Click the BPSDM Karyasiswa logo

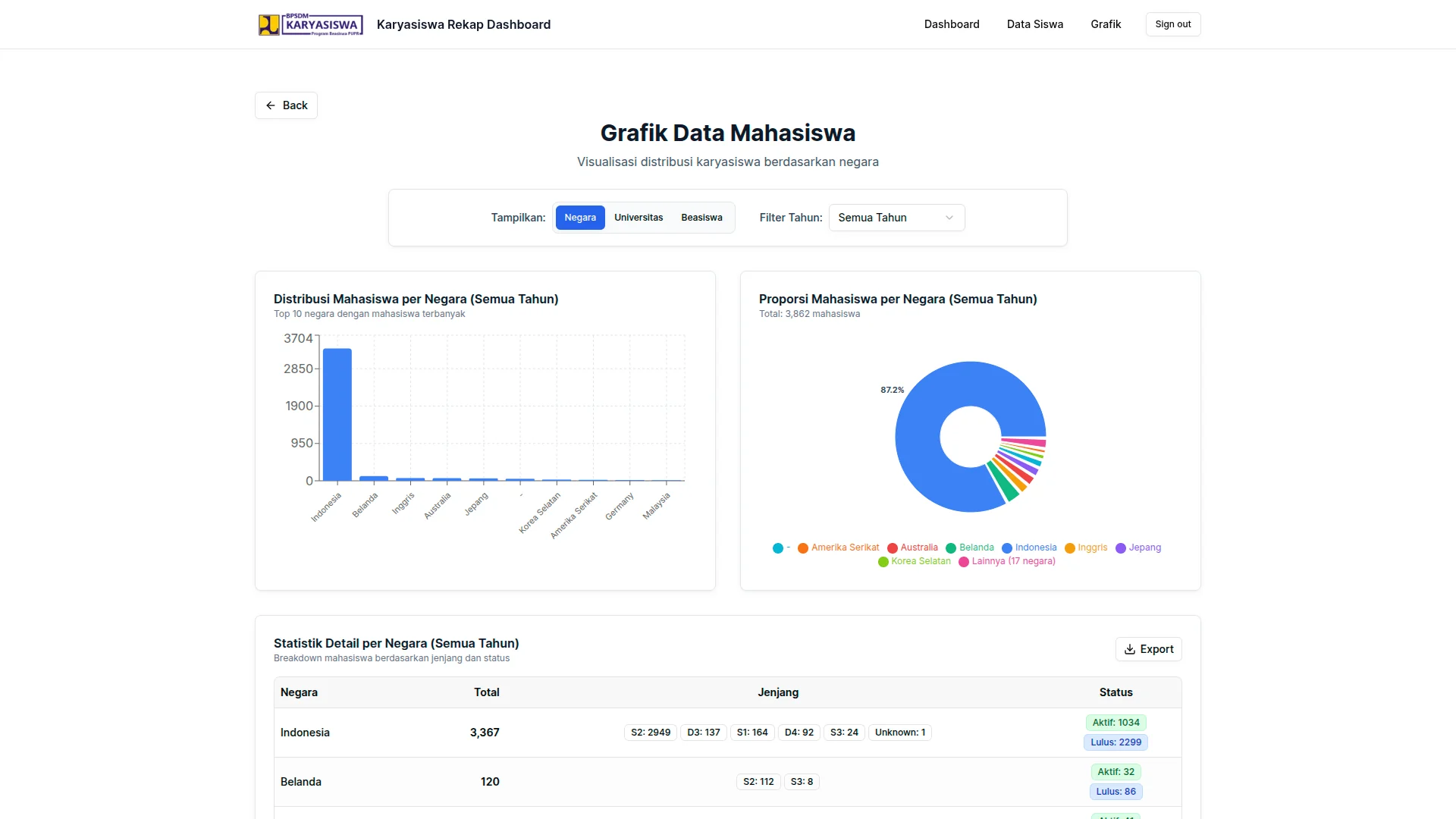[x=309, y=24]
